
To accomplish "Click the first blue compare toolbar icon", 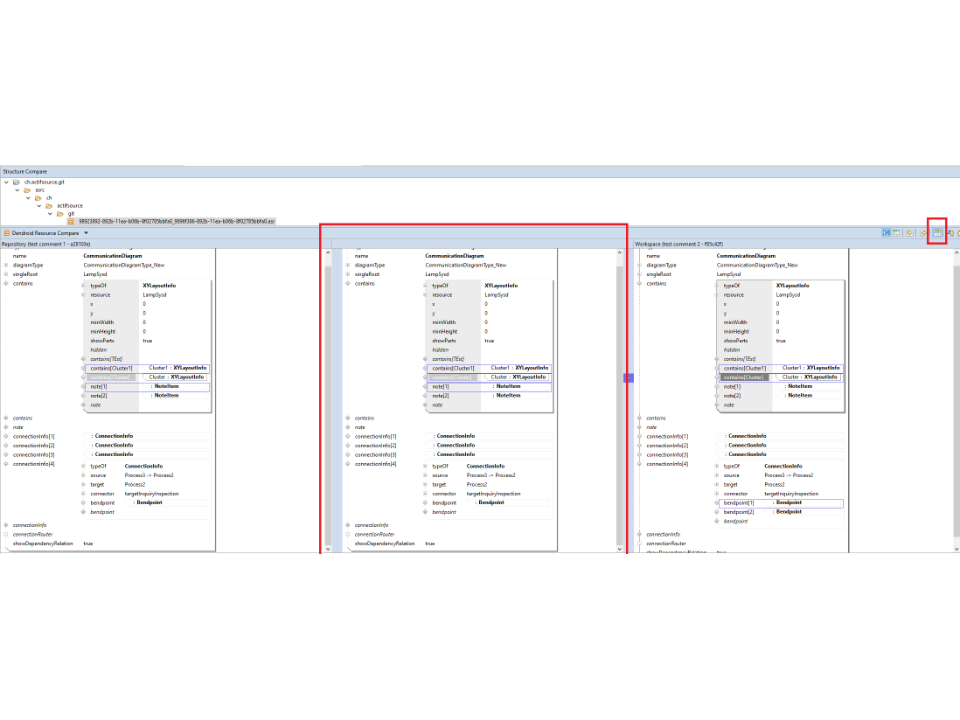I will coord(886,232).
